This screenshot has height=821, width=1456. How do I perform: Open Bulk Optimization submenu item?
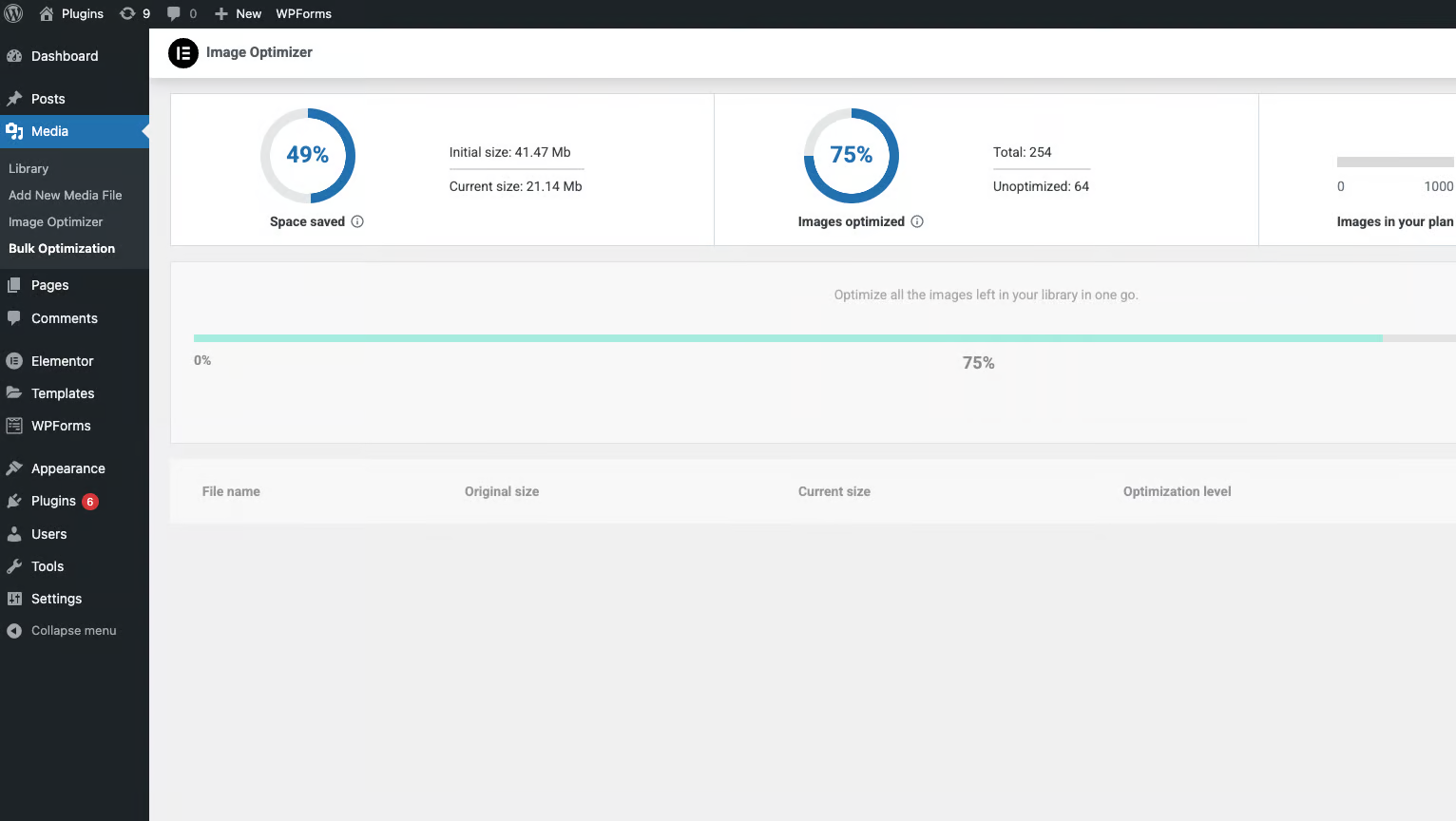coord(62,248)
